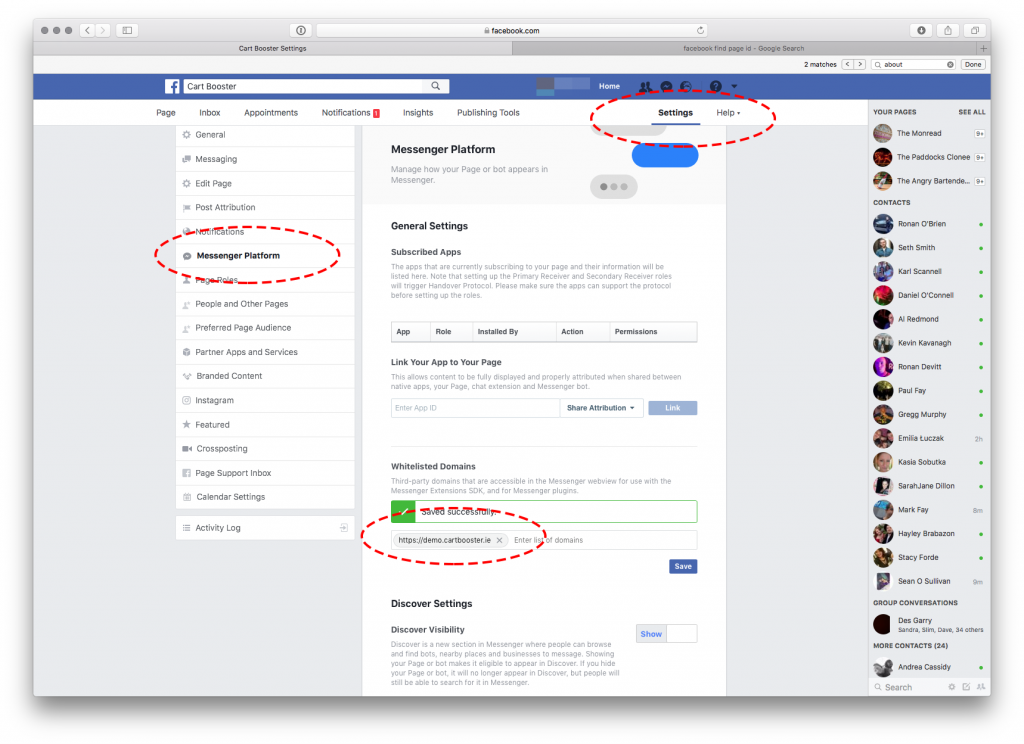Viewport: 1024px width, 744px height.
Task: Open the Share Attribution dropdown
Action: (x=600, y=408)
